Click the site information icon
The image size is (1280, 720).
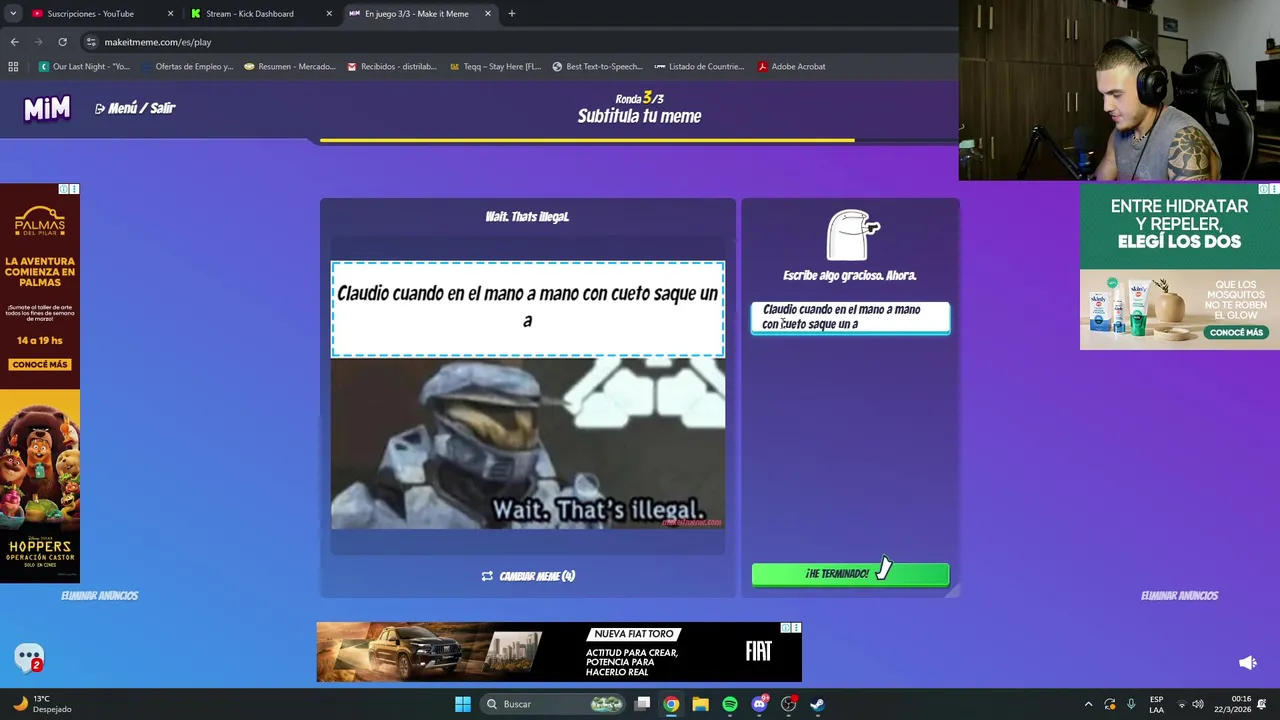[x=91, y=42]
